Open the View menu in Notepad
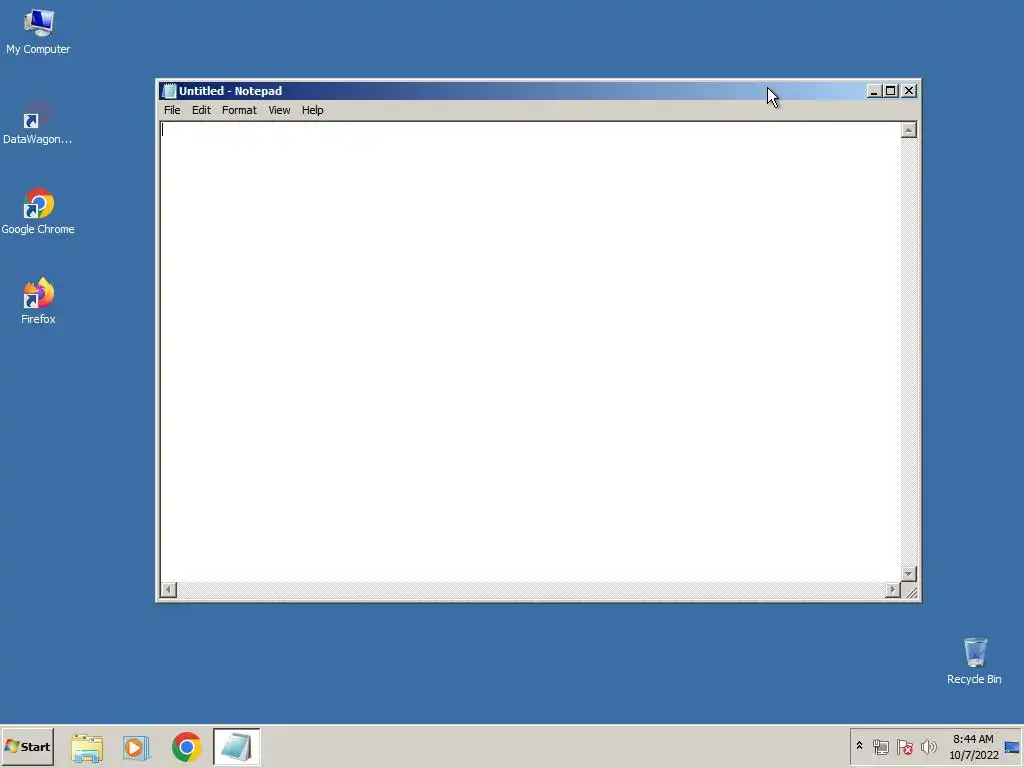Viewport: 1024px width, 768px height. 279,110
